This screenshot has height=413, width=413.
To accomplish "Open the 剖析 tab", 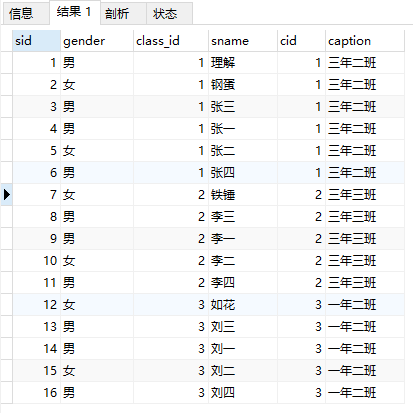I will click(123, 13).
